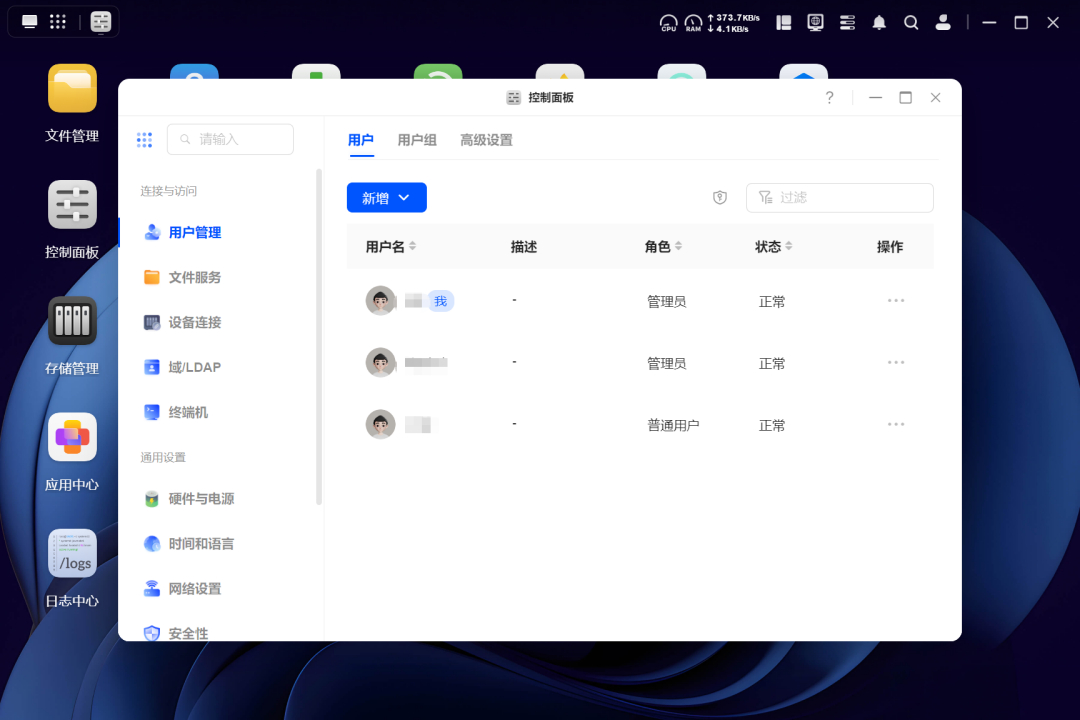Image resolution: width=1080 pixels, height=720 pixels.
Task: Open row actions for the 普通用户 row
Action: click(x=896, y=424)
